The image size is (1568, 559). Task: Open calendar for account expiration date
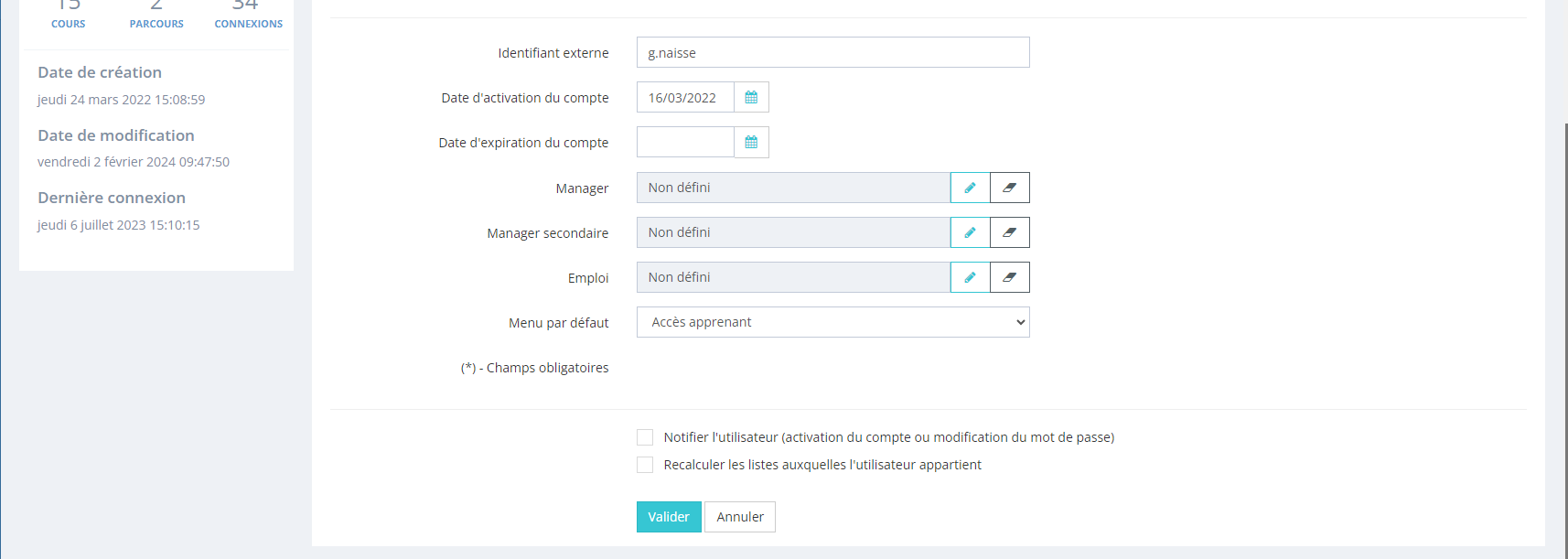[751, 143]
